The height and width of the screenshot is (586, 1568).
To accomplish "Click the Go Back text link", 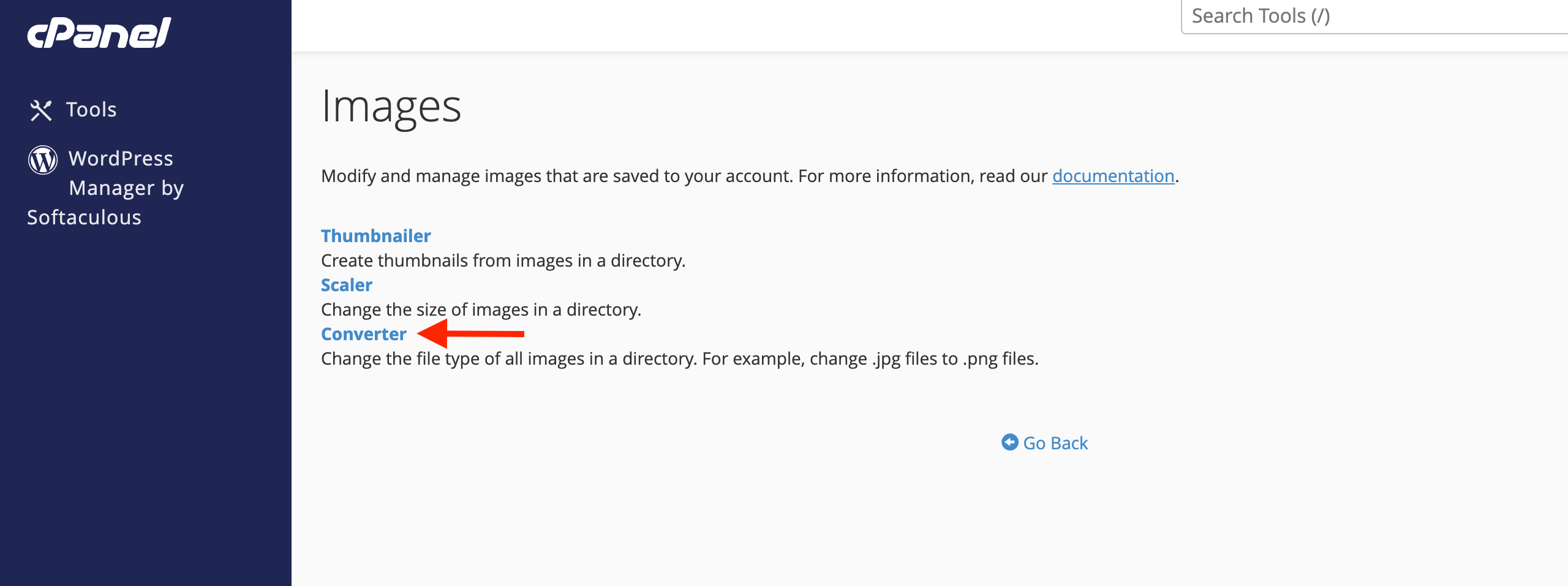I will [1055, 443].
